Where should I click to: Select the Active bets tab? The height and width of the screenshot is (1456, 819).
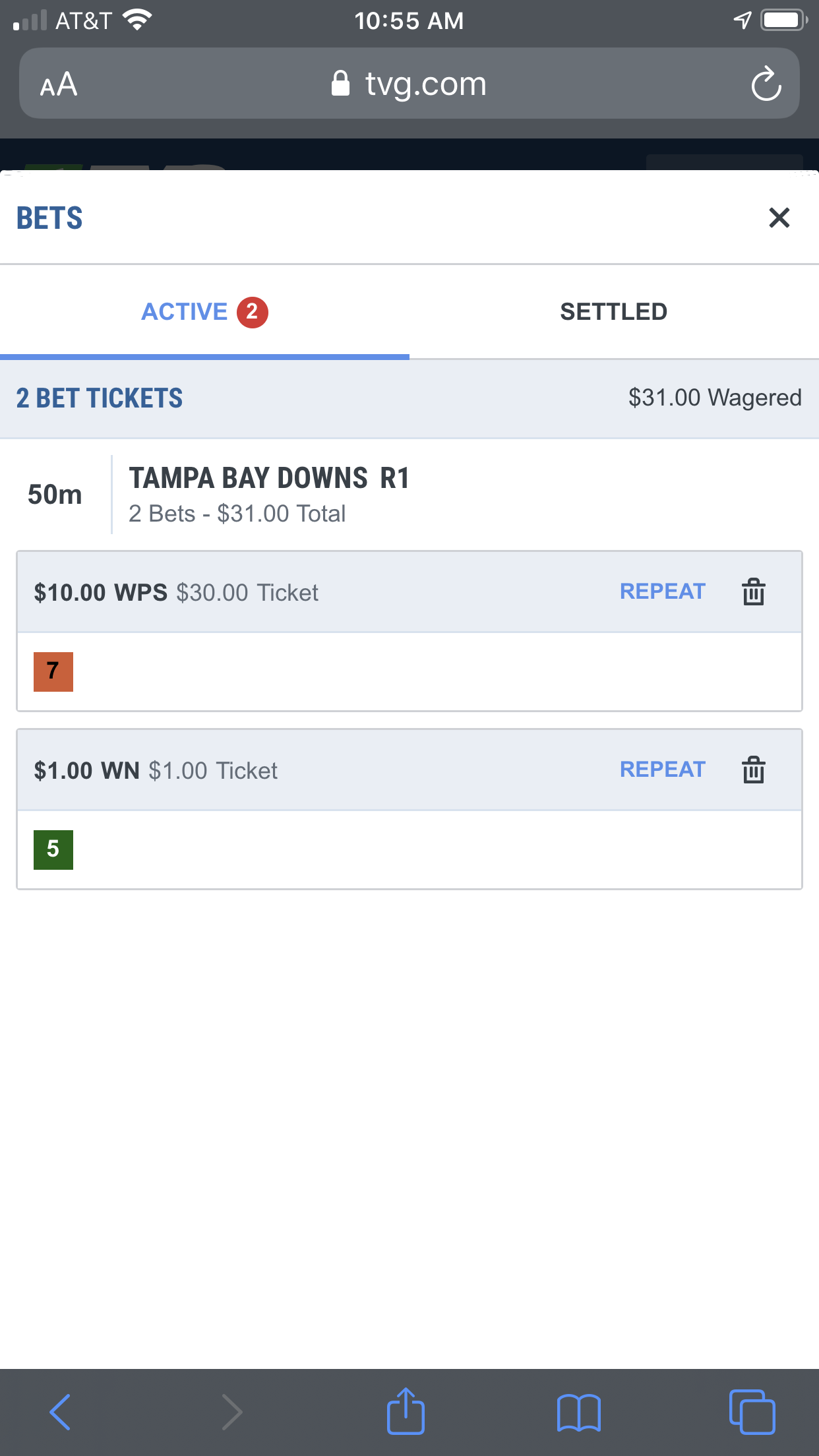(x=204, y=312)
